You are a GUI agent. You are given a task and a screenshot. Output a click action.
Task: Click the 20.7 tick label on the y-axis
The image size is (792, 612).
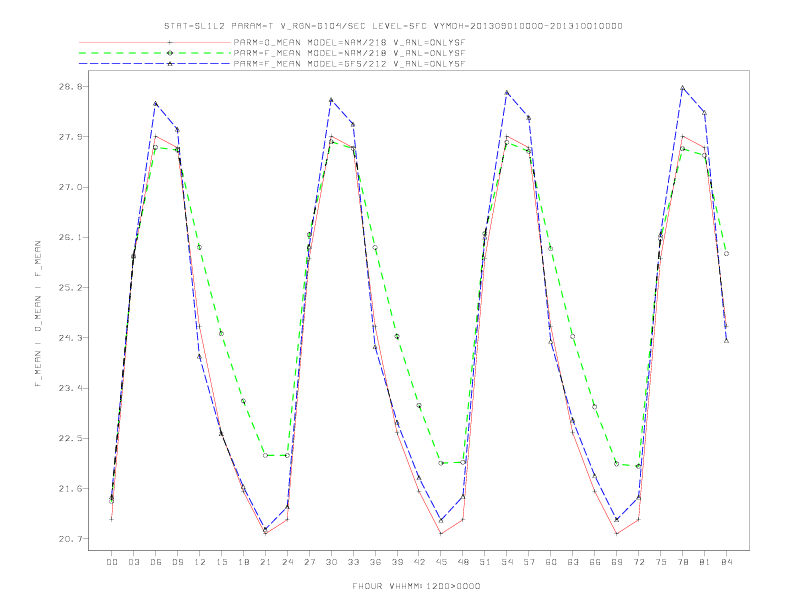69,539
